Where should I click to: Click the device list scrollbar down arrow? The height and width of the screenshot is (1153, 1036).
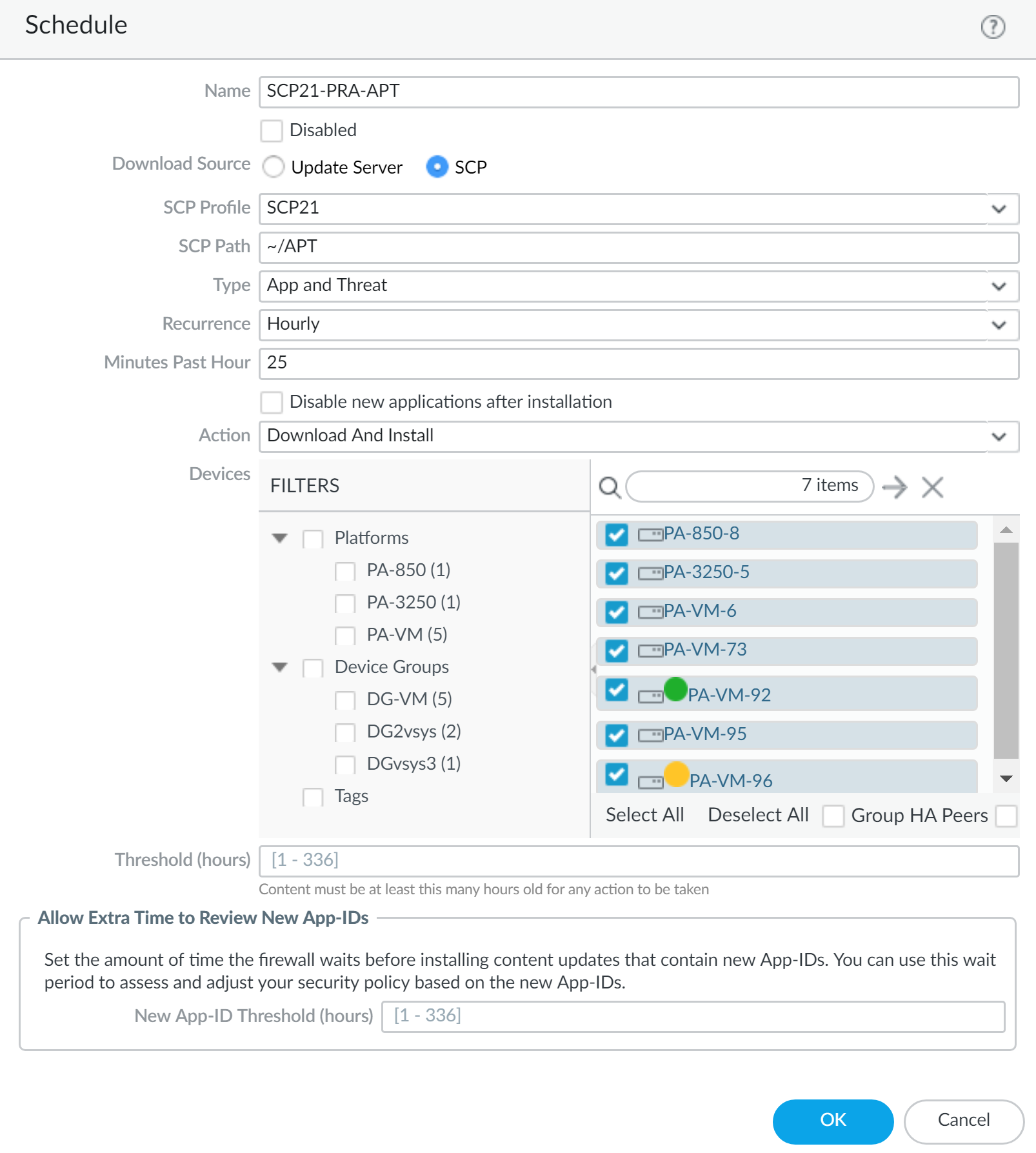[1006, 779]
